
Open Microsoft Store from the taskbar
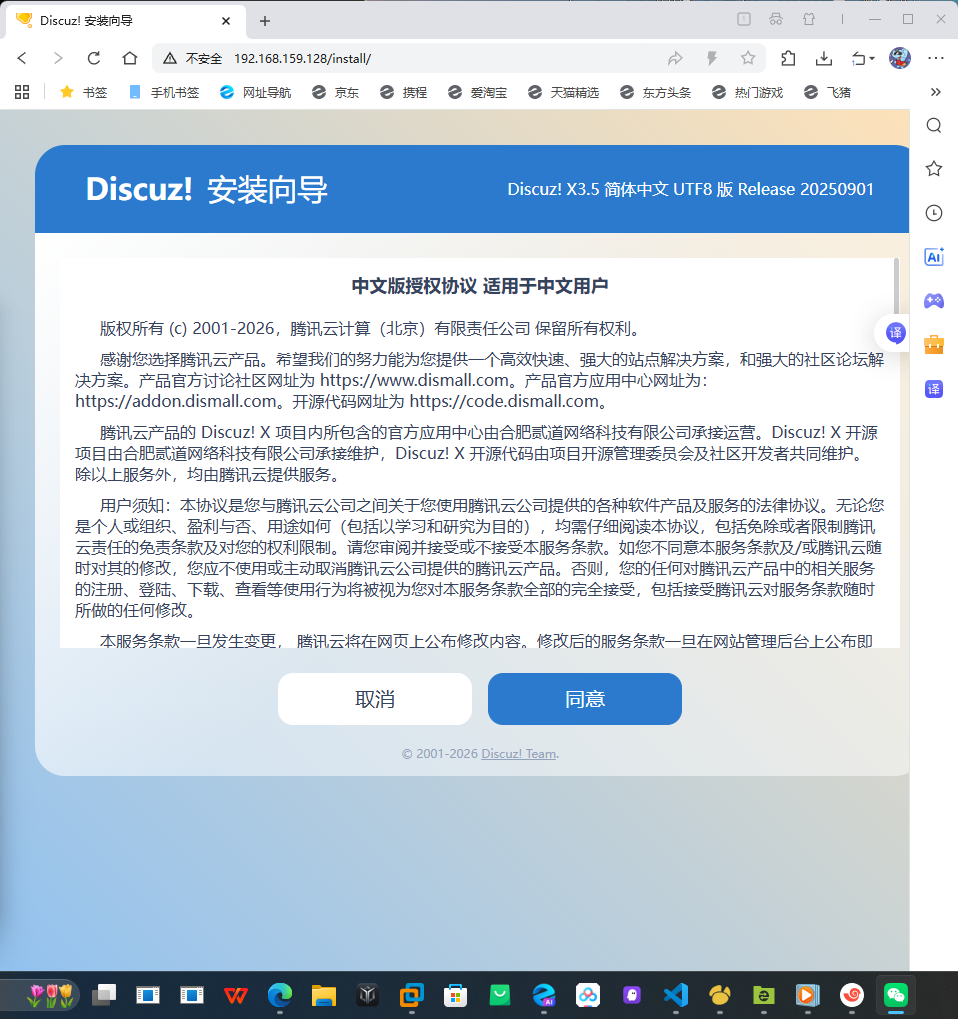(456, 995)
